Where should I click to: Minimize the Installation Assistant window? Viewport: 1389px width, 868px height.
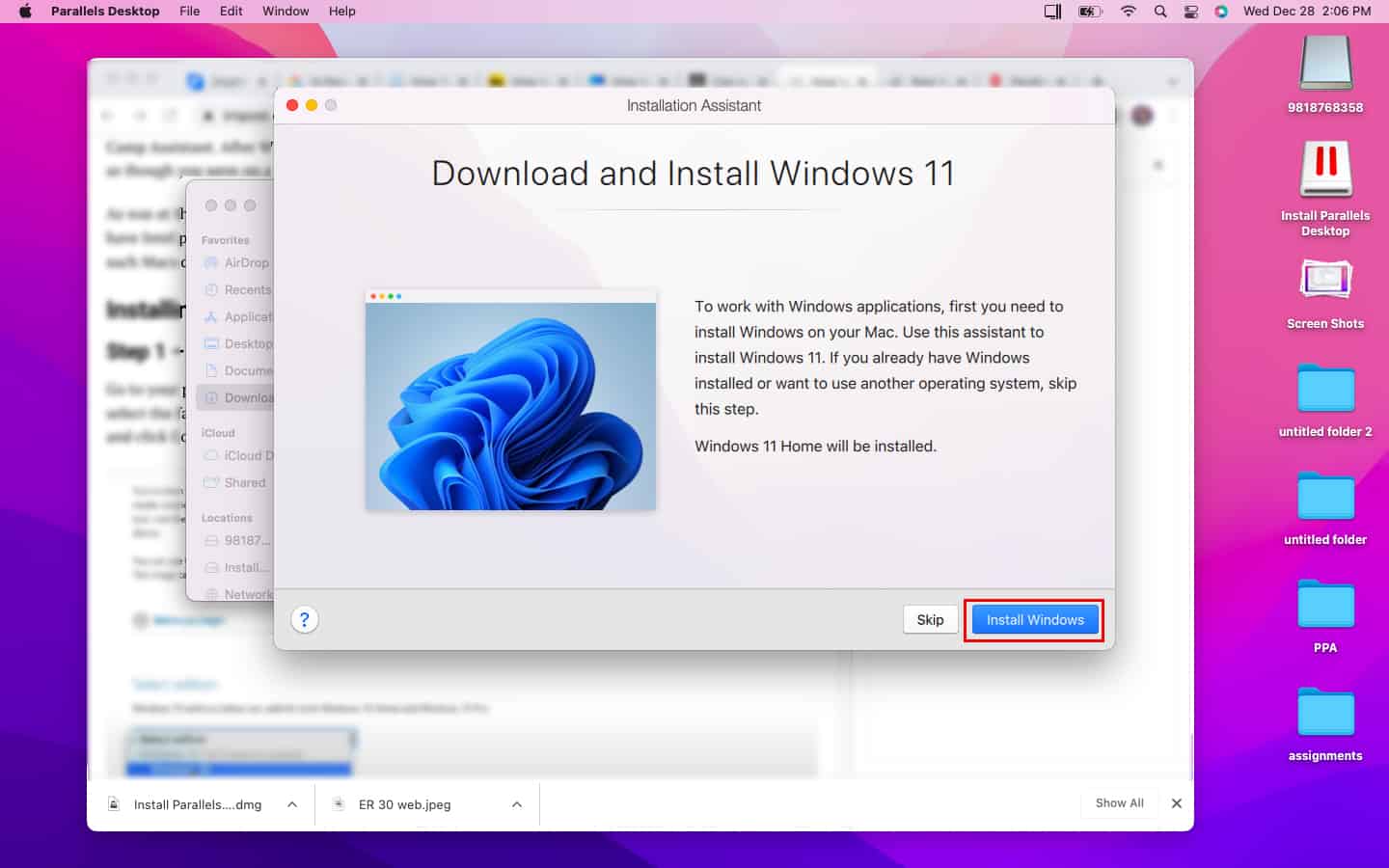point(312,105)
